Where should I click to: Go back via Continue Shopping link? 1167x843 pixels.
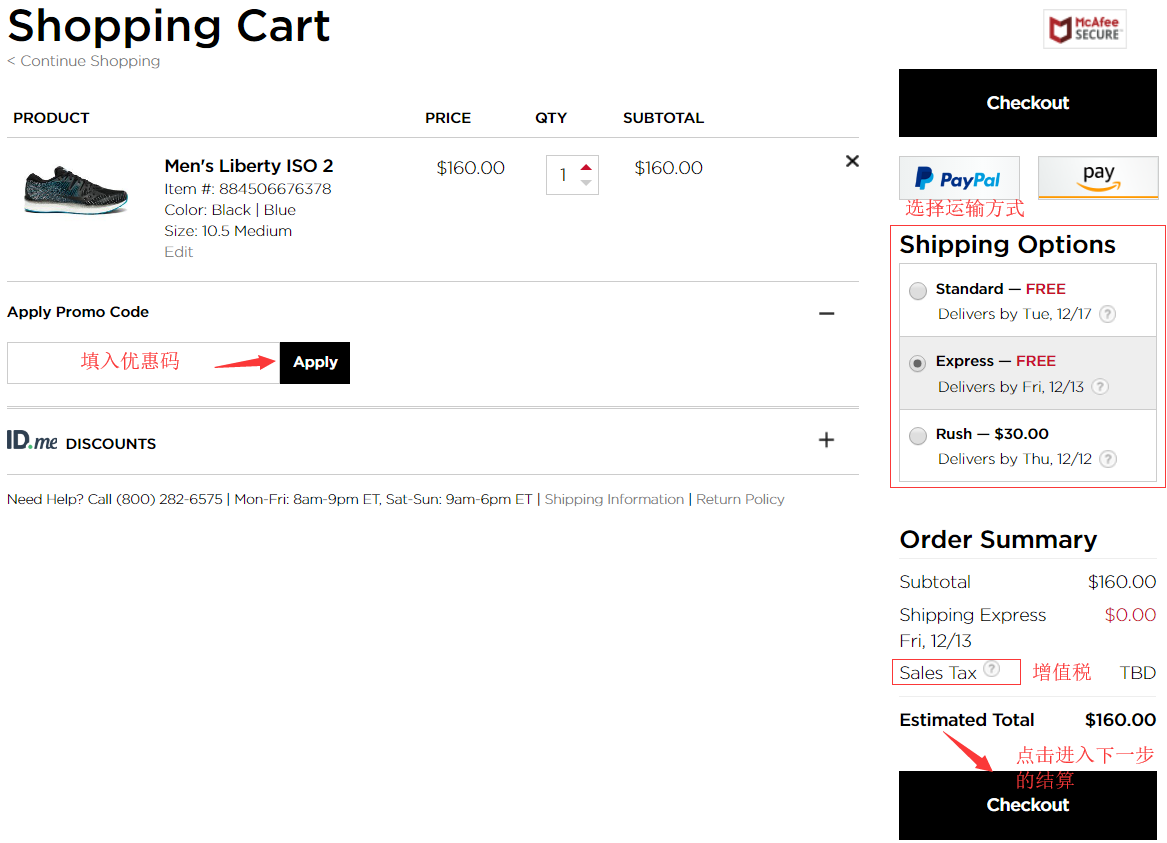pyautogui.click(x=84, y=61)
